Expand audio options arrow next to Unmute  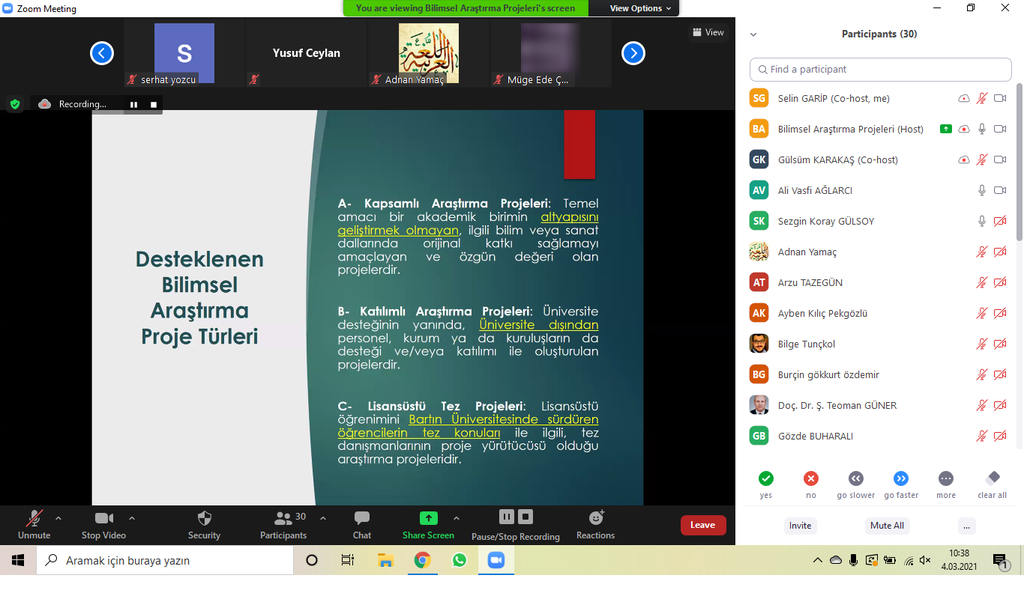[58, 518]
